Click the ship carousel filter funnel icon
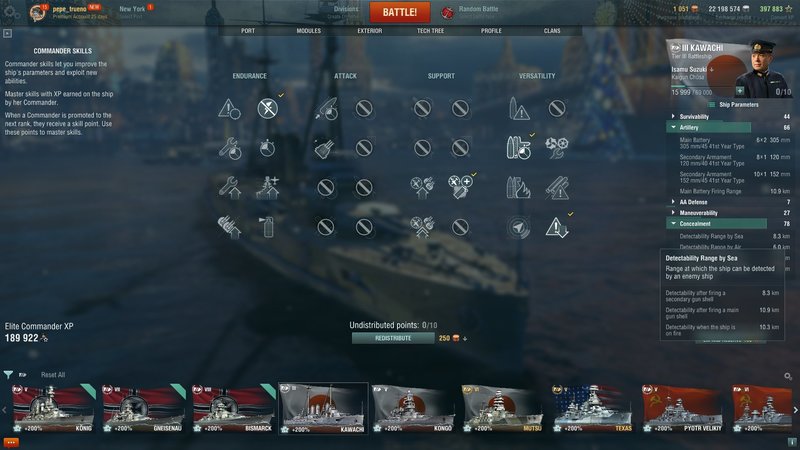The width and height of the screenshot is (800, 450). 8,375
